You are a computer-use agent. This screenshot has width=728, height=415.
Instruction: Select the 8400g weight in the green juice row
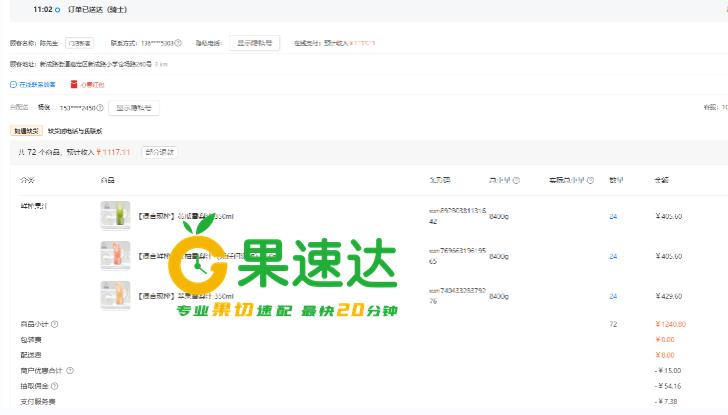[x=499, y=216]
